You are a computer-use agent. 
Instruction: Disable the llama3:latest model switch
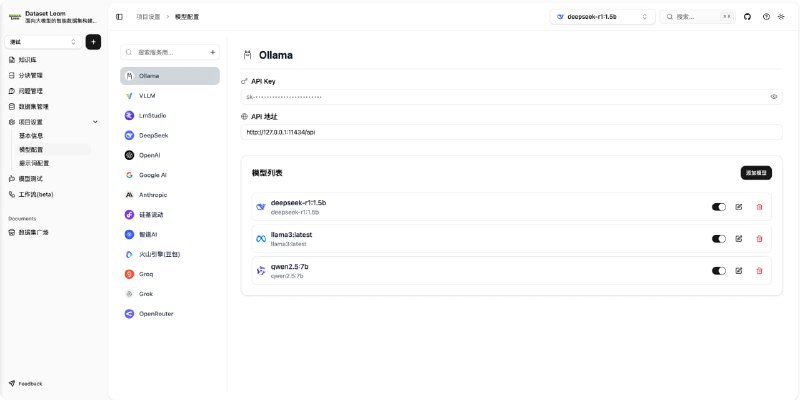click(718, 239)
